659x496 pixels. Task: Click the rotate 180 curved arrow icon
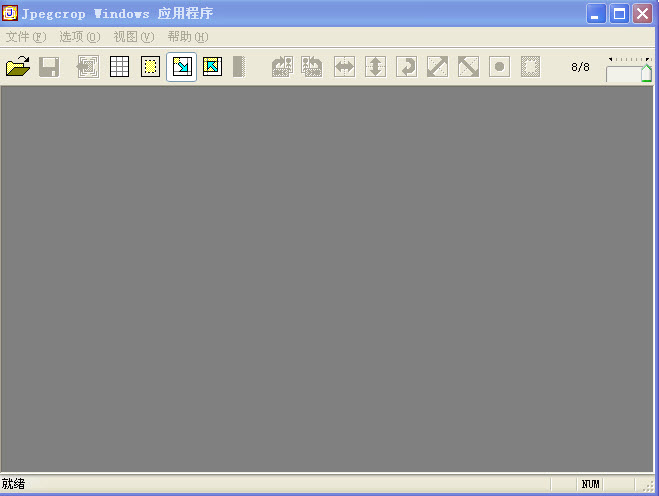click(x=406, y=67)
